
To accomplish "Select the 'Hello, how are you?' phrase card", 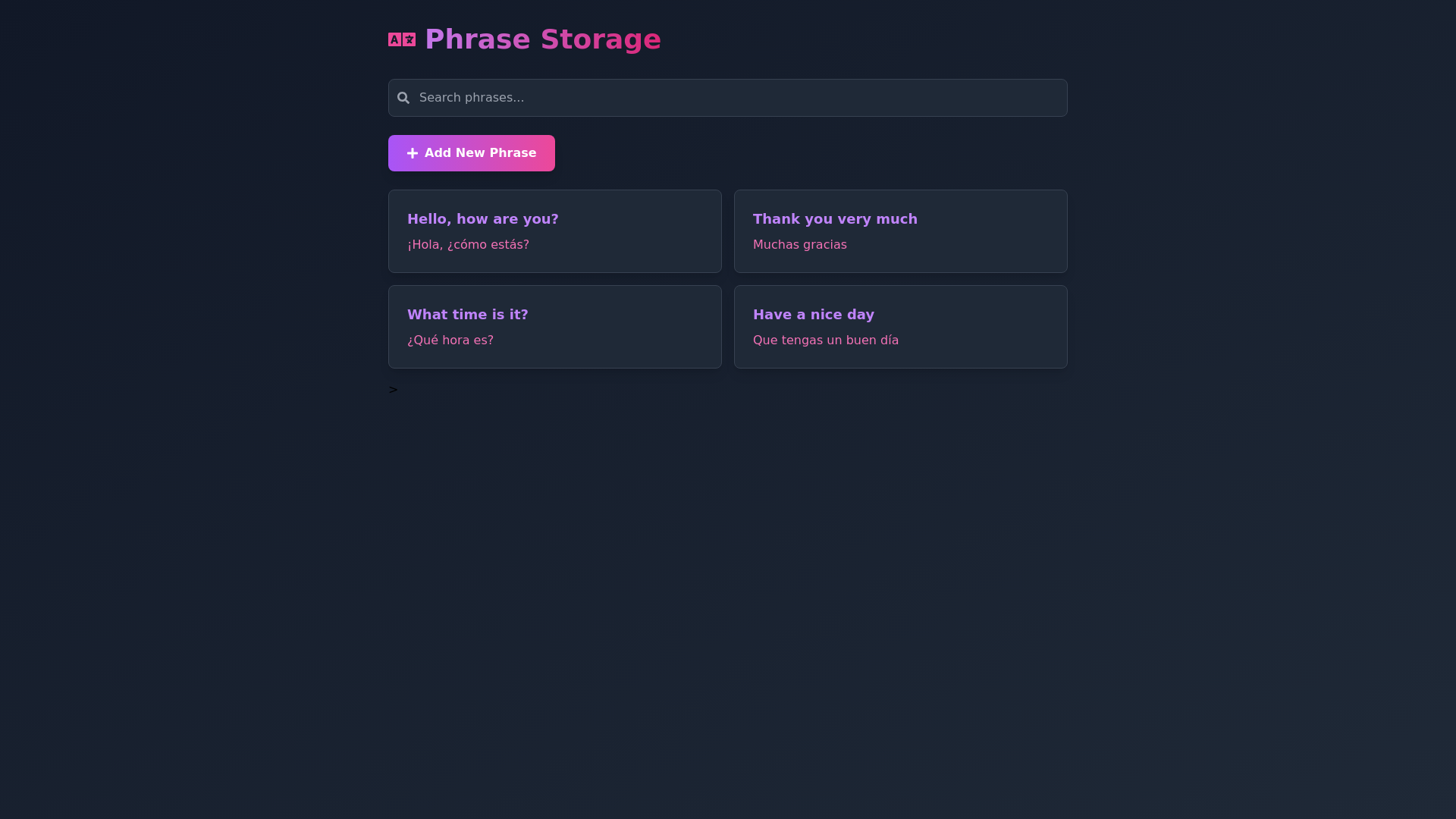I will (x=554, y=231).
